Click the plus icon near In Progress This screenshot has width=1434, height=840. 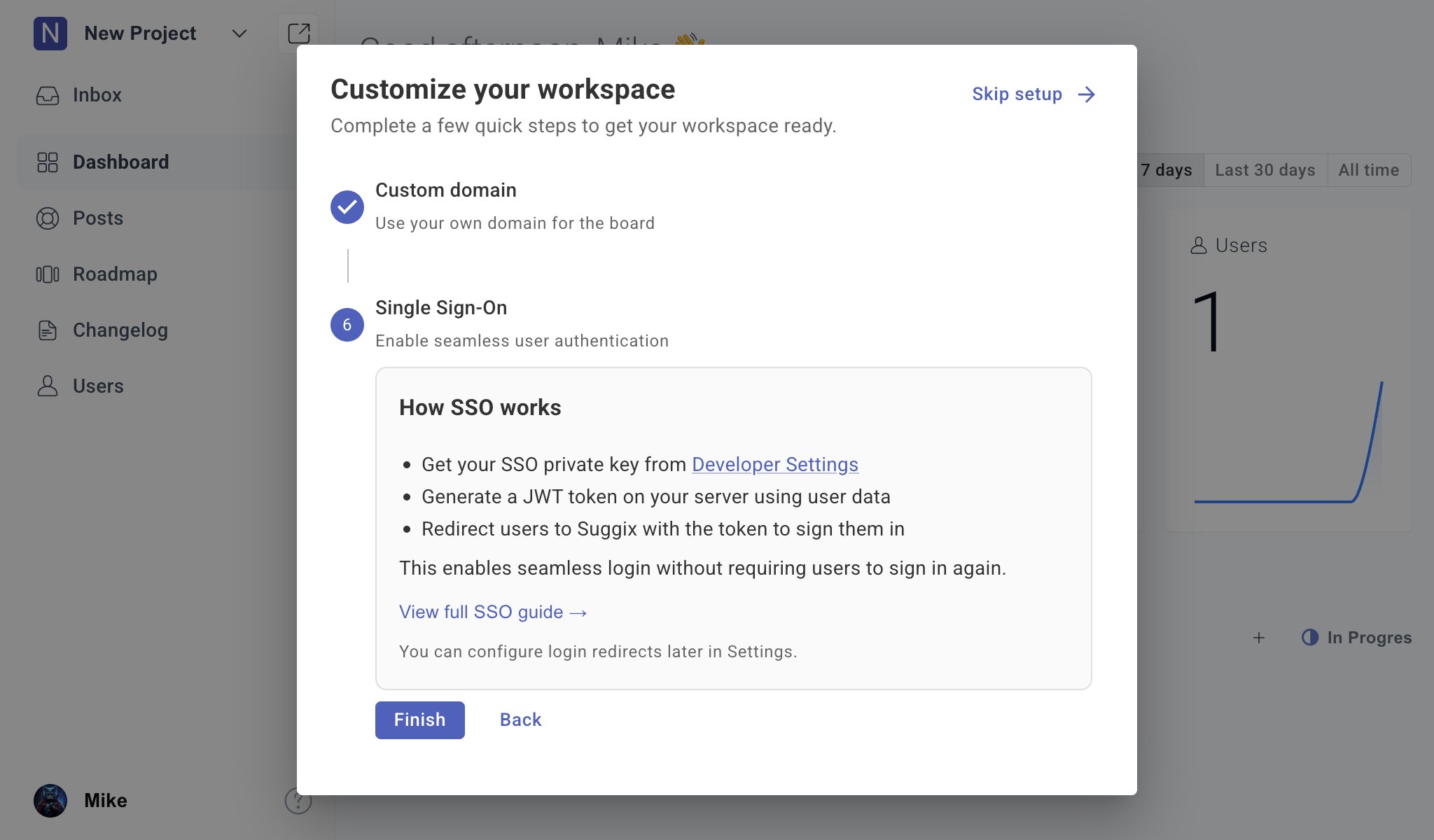coord(1259,638)
